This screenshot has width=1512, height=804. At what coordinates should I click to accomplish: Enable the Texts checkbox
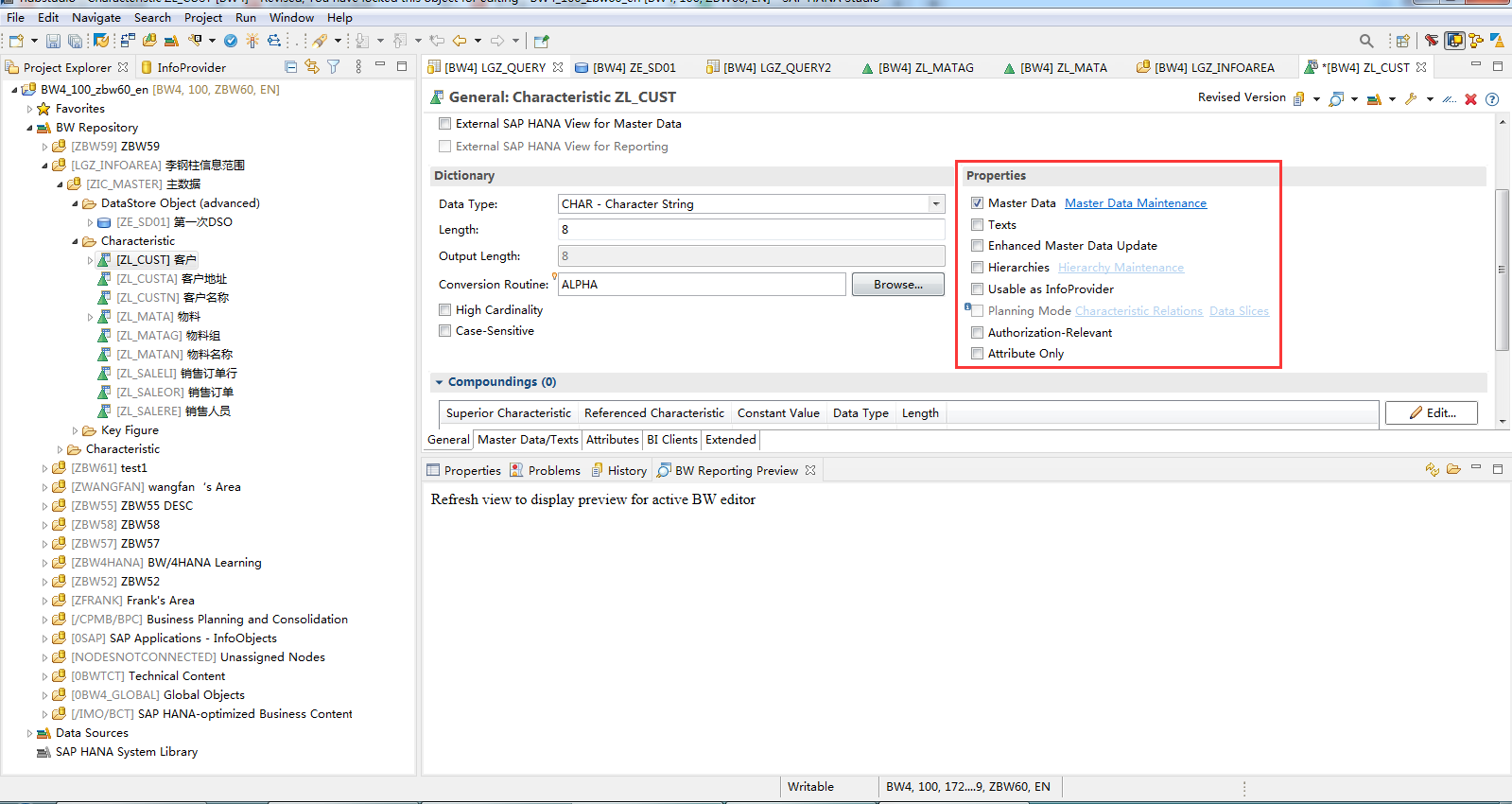977,224
